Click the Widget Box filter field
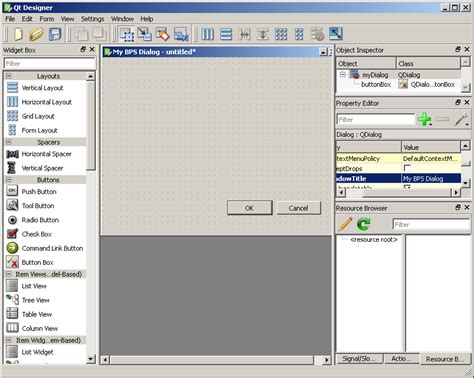The height and width of the screenshot is (378, 474). (50, 63)
